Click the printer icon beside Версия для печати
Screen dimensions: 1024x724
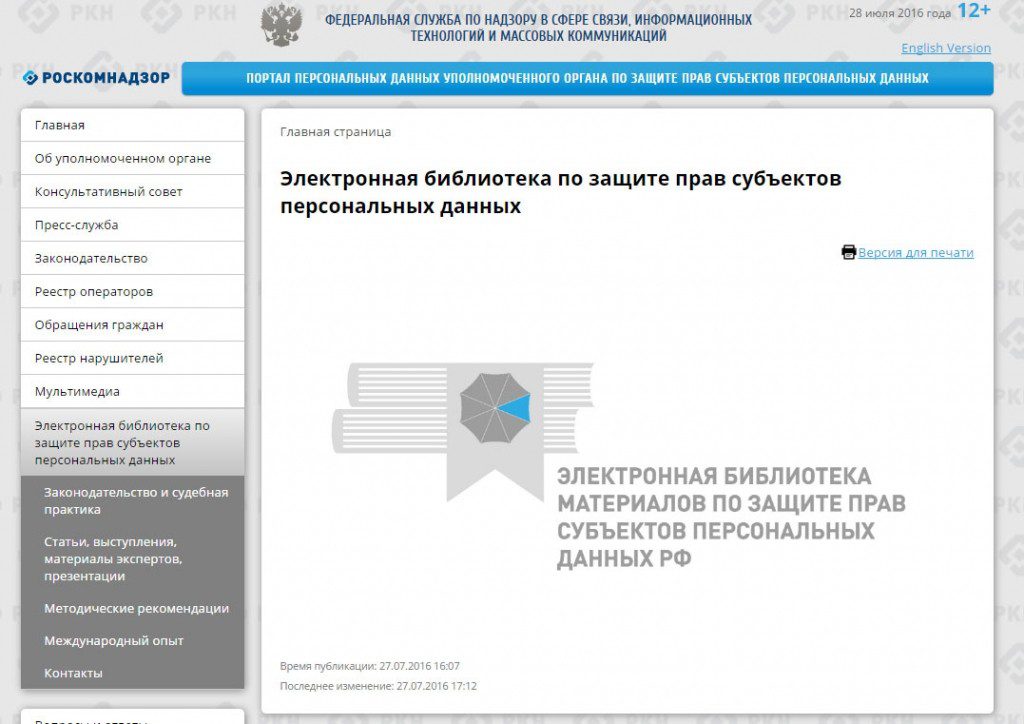pos(848,252)
